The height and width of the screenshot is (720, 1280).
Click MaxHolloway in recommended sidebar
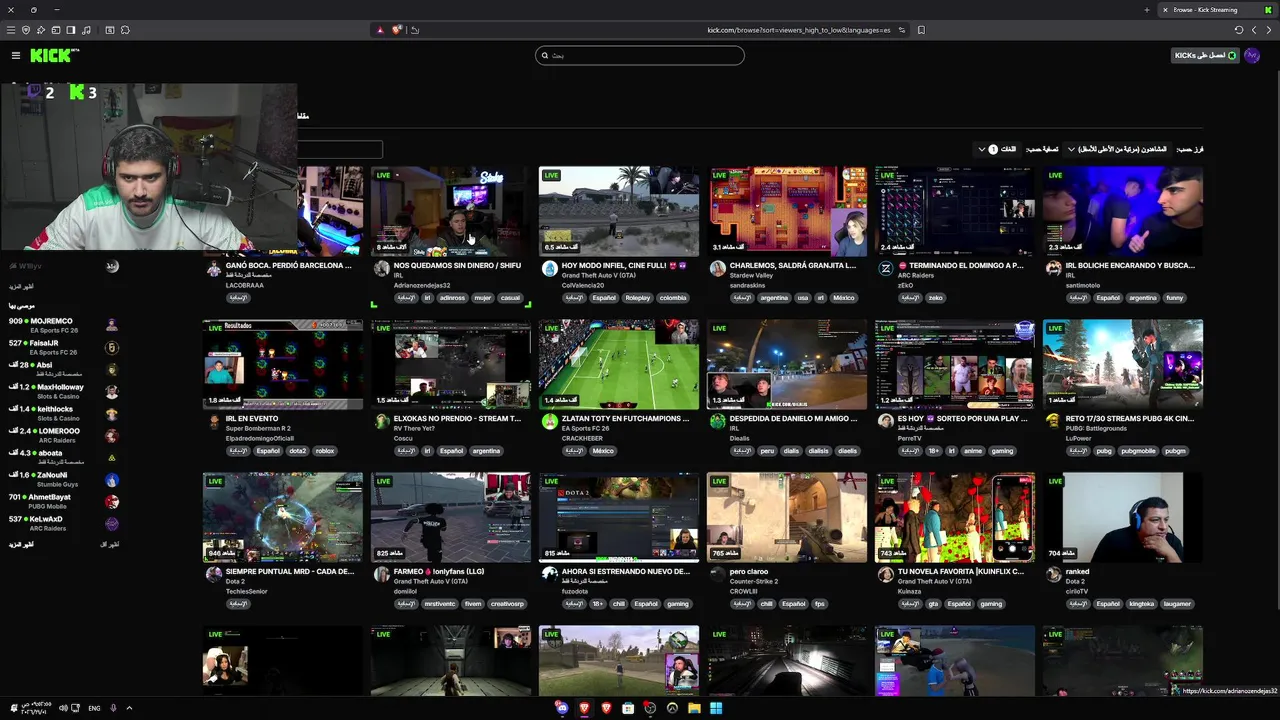pos(60,387)
